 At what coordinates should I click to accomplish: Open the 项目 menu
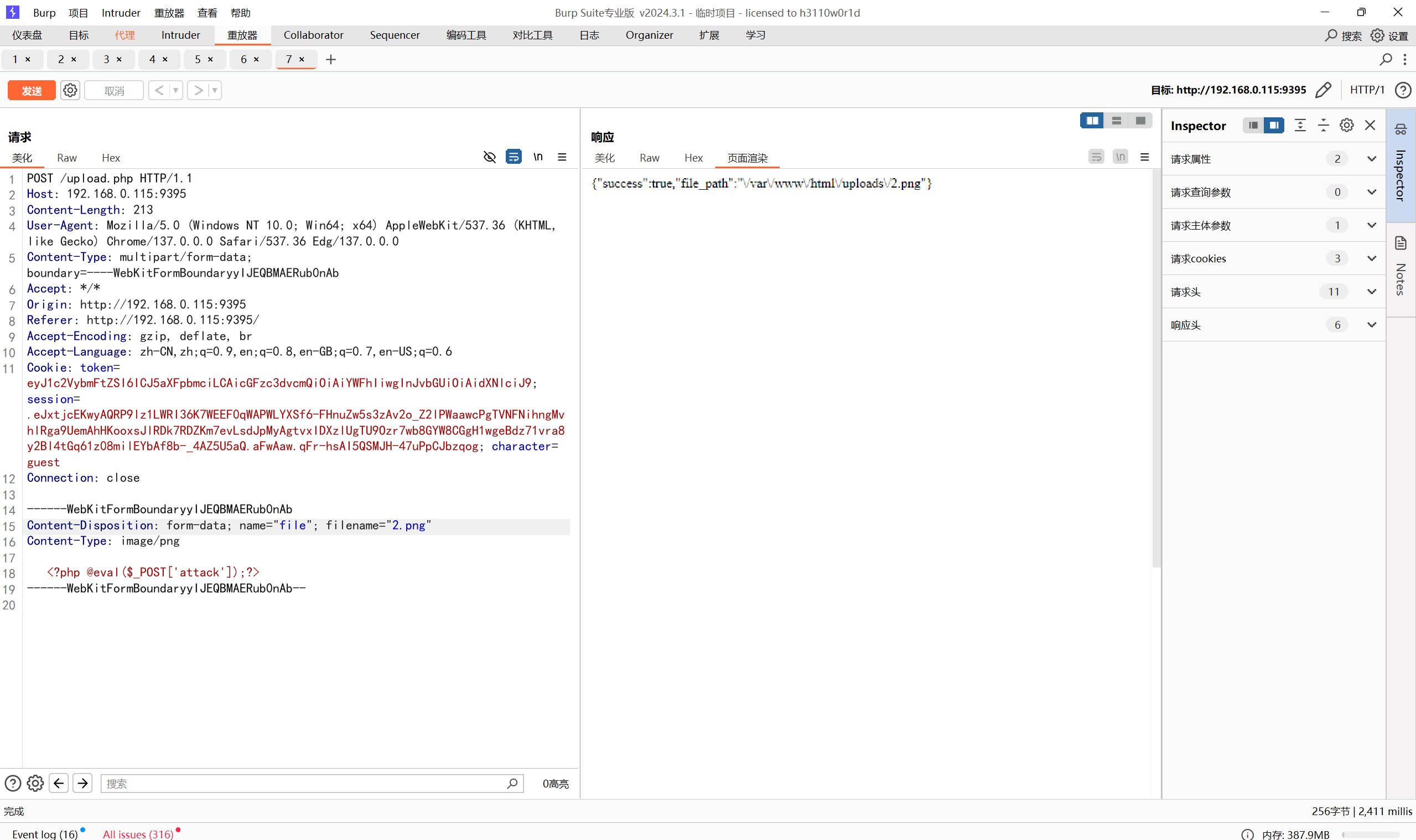tap(78, 13)
